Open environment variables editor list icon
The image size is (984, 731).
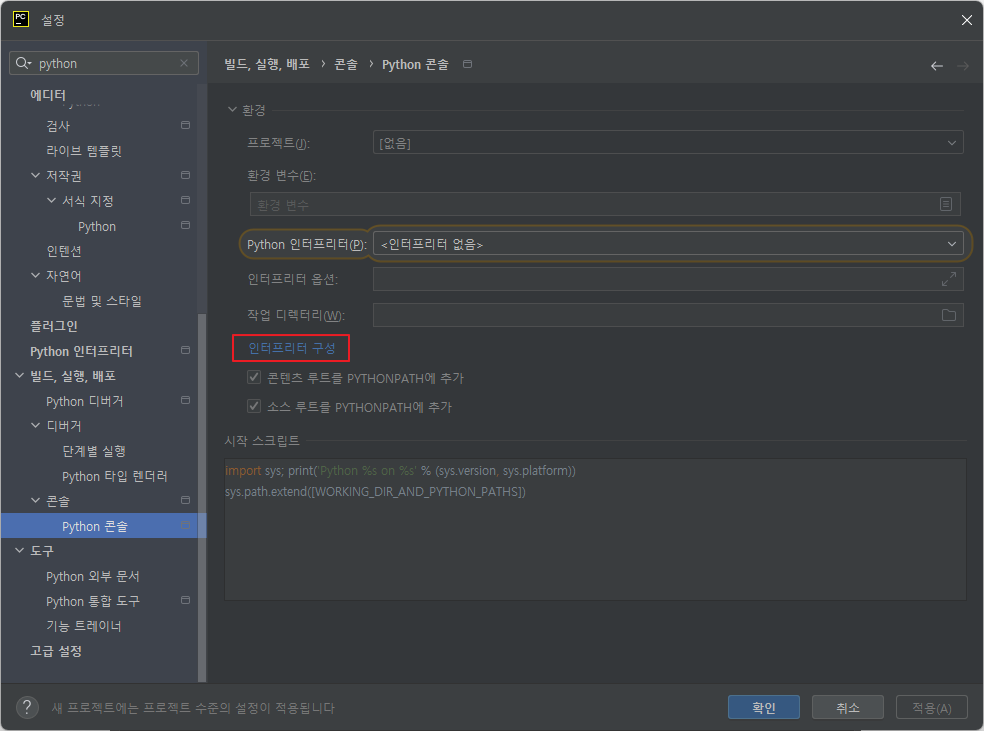[x=946, y=204]
